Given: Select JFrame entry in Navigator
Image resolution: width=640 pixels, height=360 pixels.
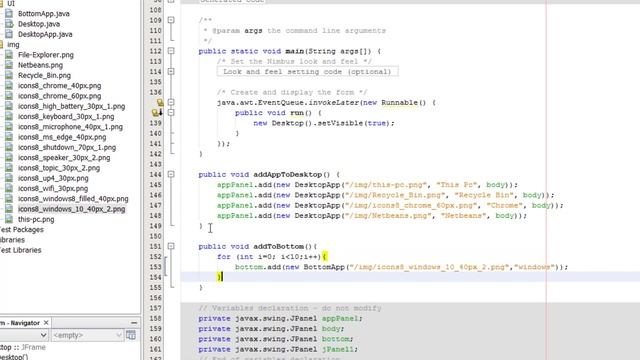Looking at the screenshot, I should 23,347.
